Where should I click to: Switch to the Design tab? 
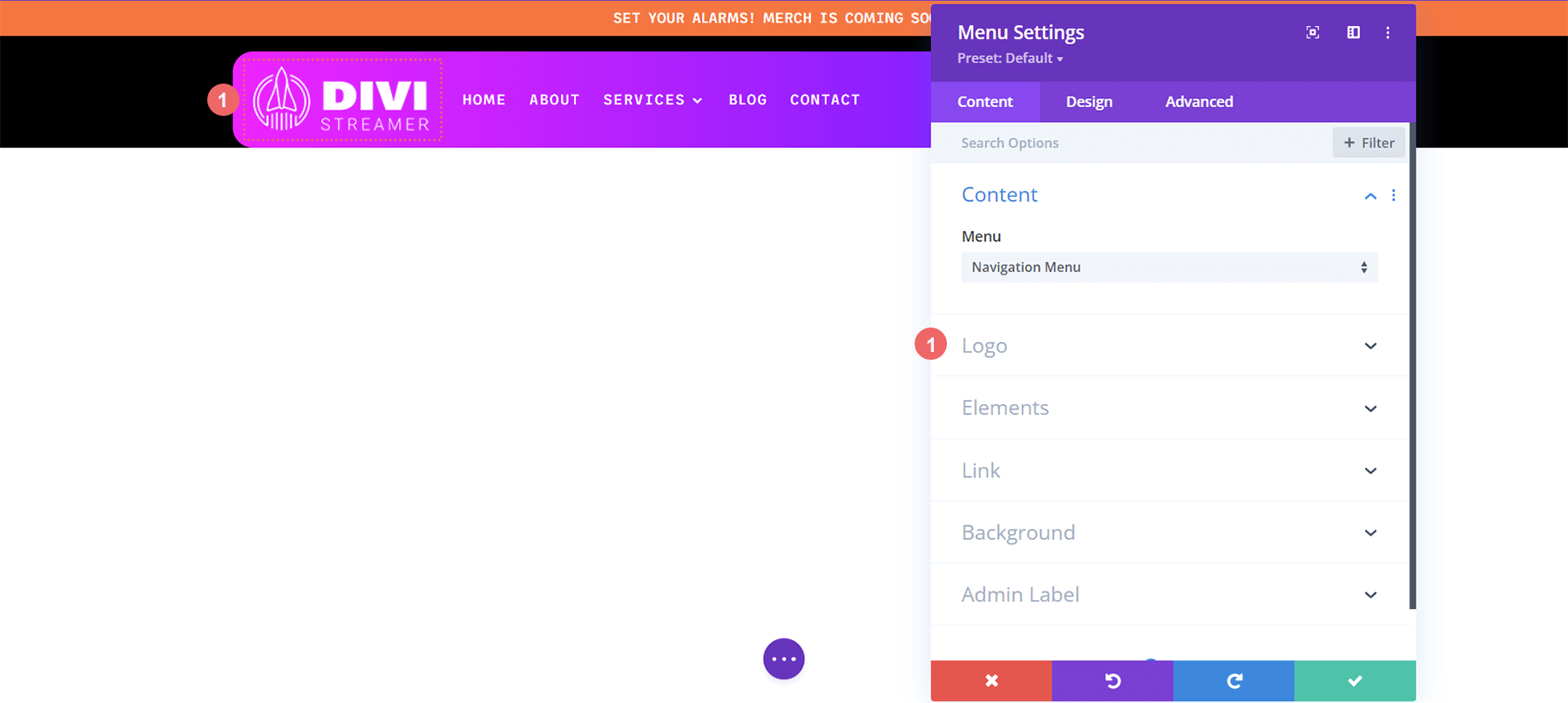tap(1089, 102)
